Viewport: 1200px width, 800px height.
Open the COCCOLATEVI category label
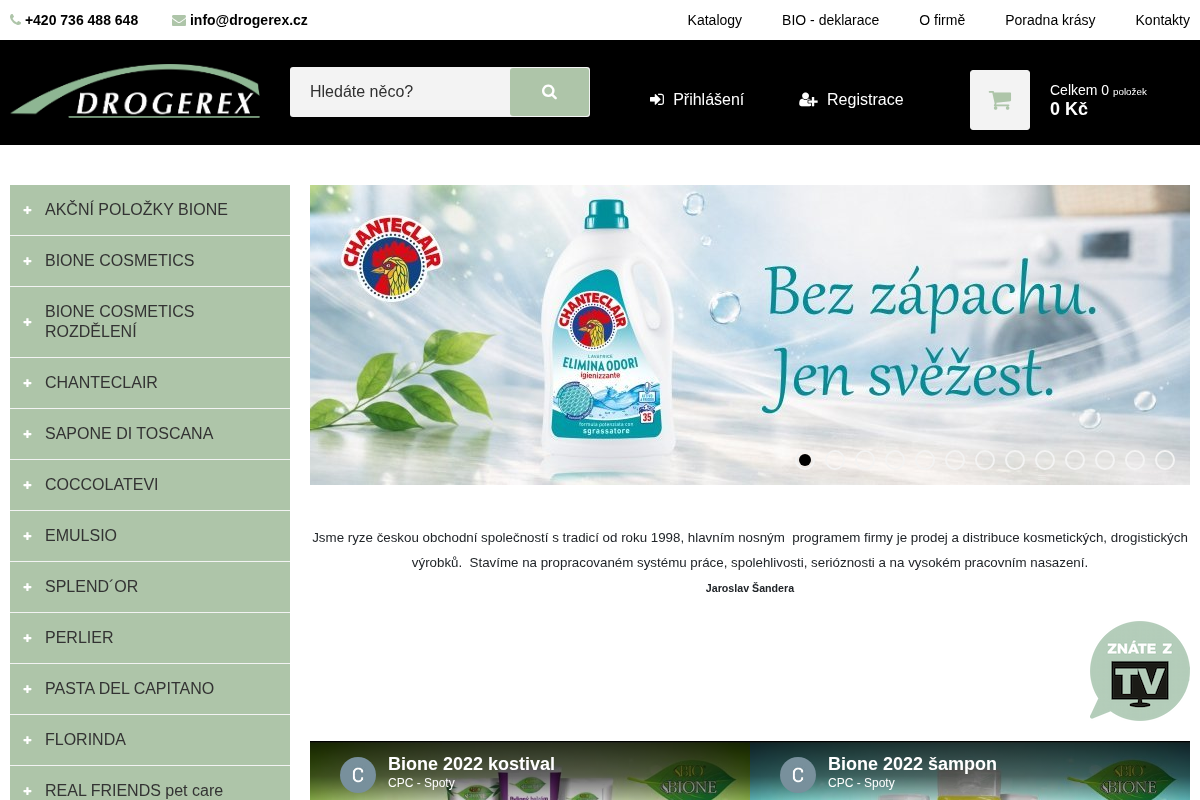(102, 485)
